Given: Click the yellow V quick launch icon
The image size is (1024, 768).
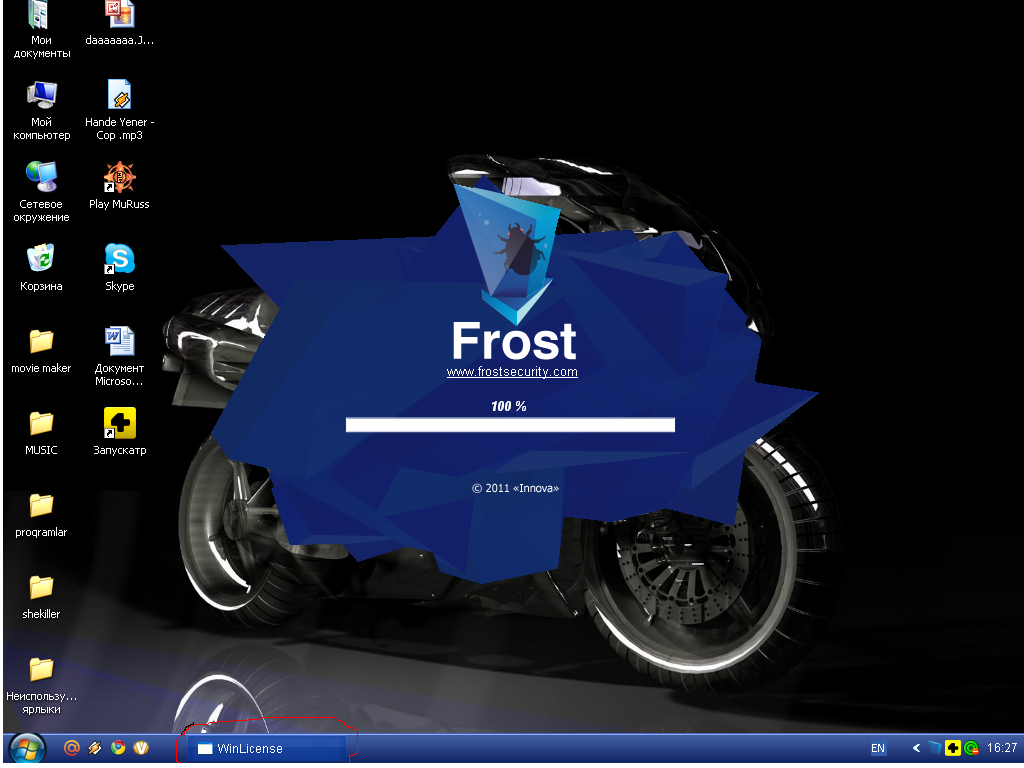Looking at the screenshot, I should (141, 748).
